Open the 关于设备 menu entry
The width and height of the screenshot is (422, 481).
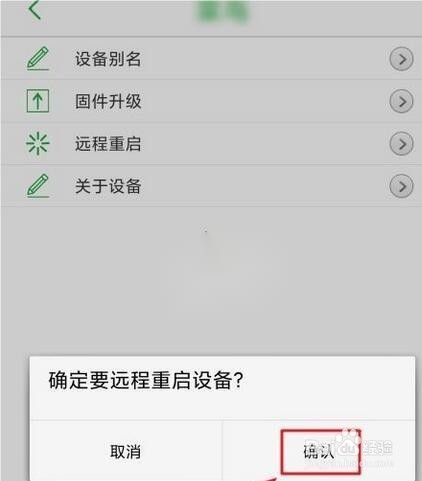(x=211, y=186)
